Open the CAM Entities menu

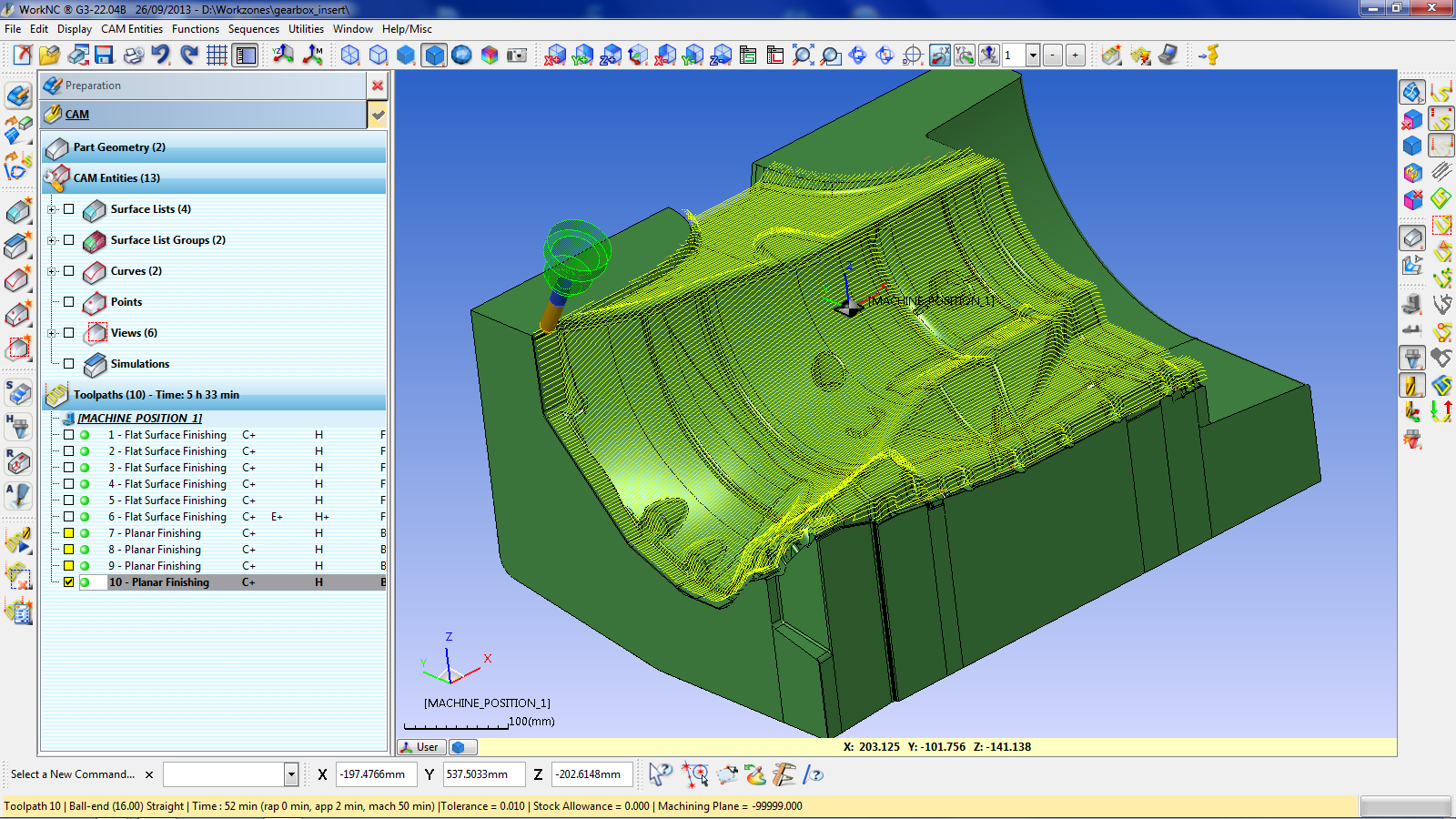click(x=132, y=29)
